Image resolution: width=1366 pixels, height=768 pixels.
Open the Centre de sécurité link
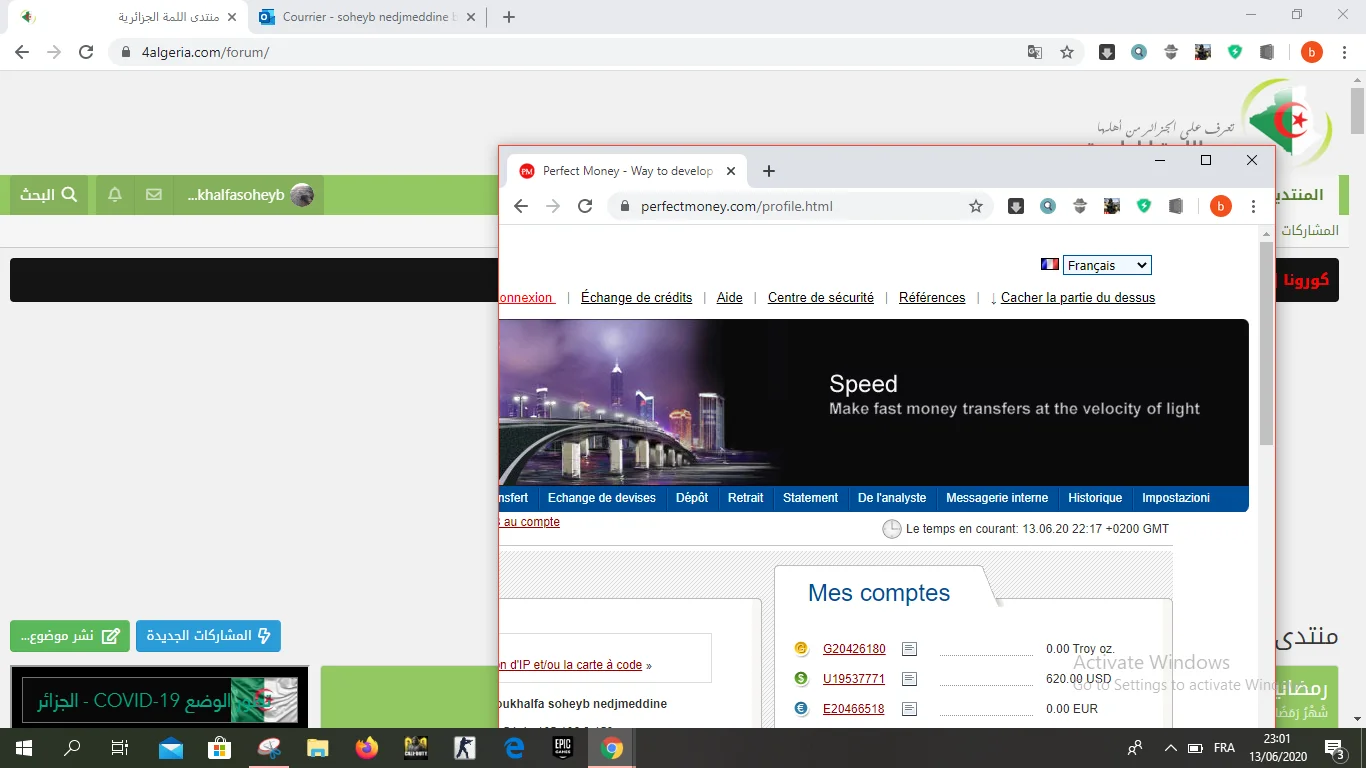(x=821, y=298)
